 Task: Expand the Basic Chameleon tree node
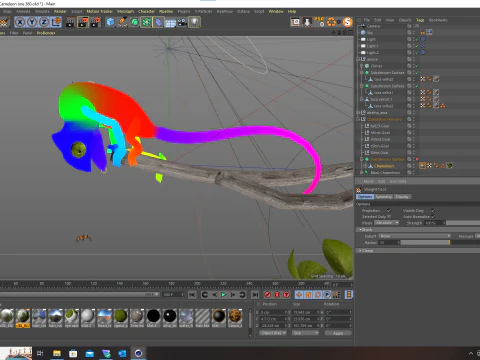(362, 173)
